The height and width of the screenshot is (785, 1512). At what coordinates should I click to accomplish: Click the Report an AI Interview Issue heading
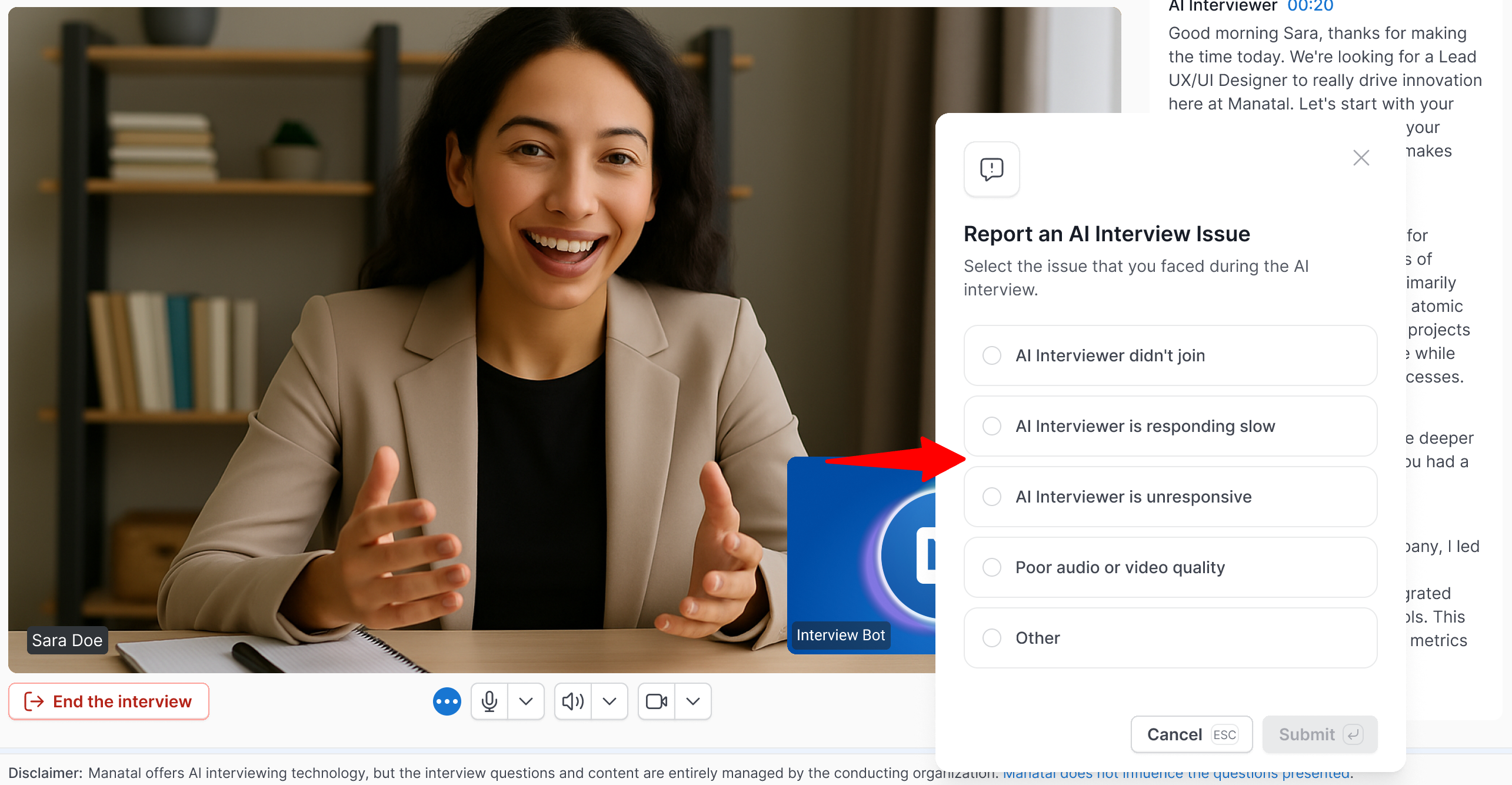pyautogui.click(x=1107, y=234)
